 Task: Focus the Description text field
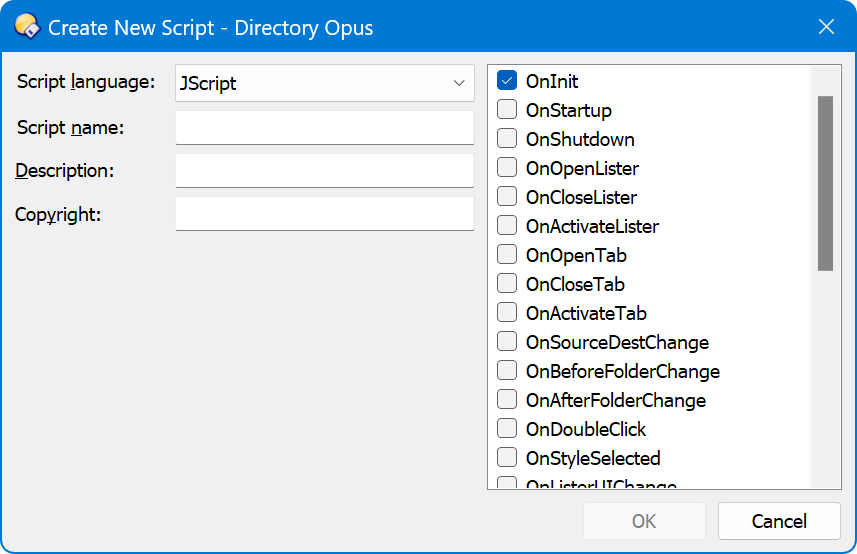pyautogui.click(x=325, y=170)
